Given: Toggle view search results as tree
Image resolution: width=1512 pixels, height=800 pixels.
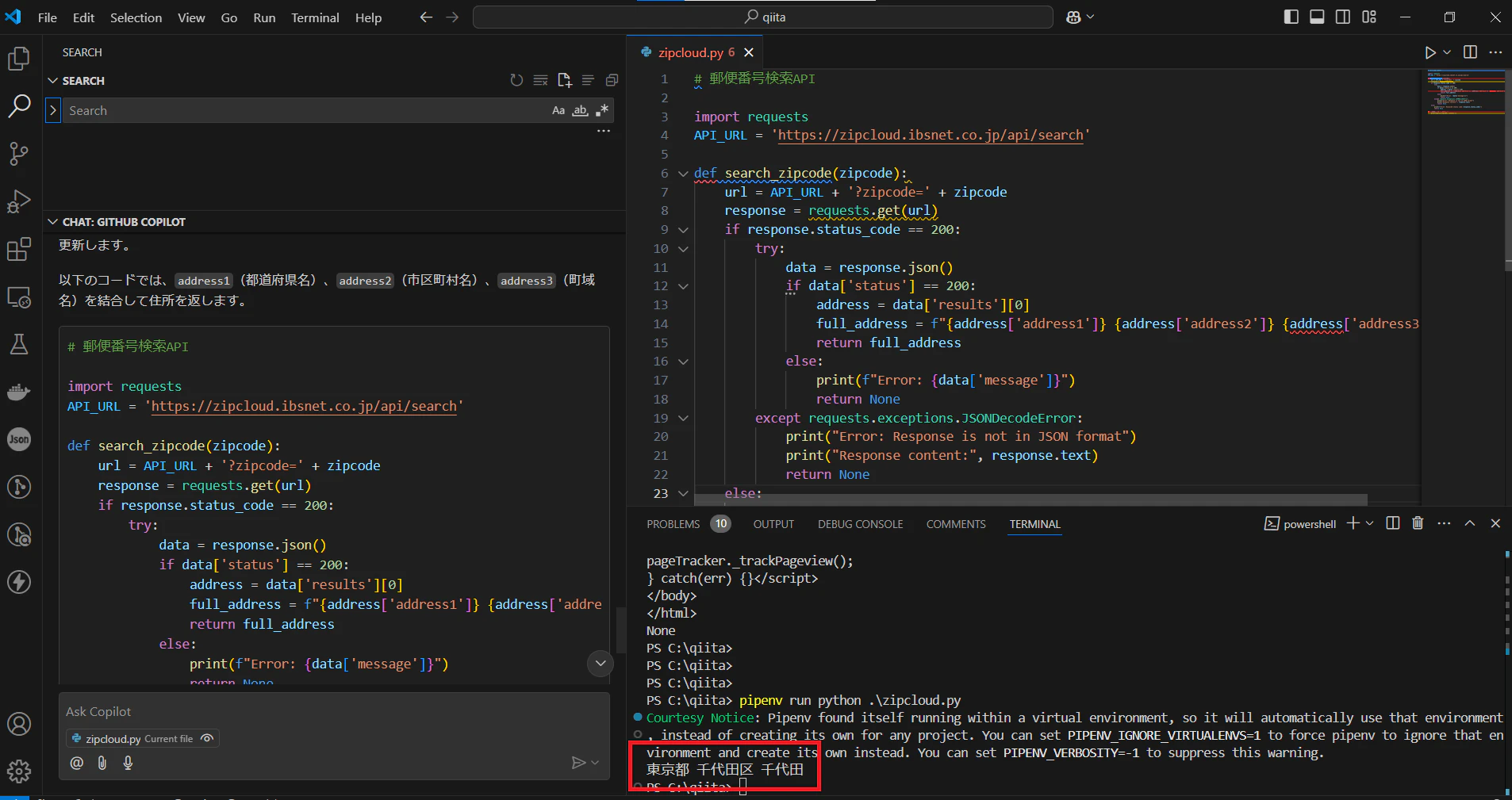Looking at the screenshot, I should [x=588, y=80].
